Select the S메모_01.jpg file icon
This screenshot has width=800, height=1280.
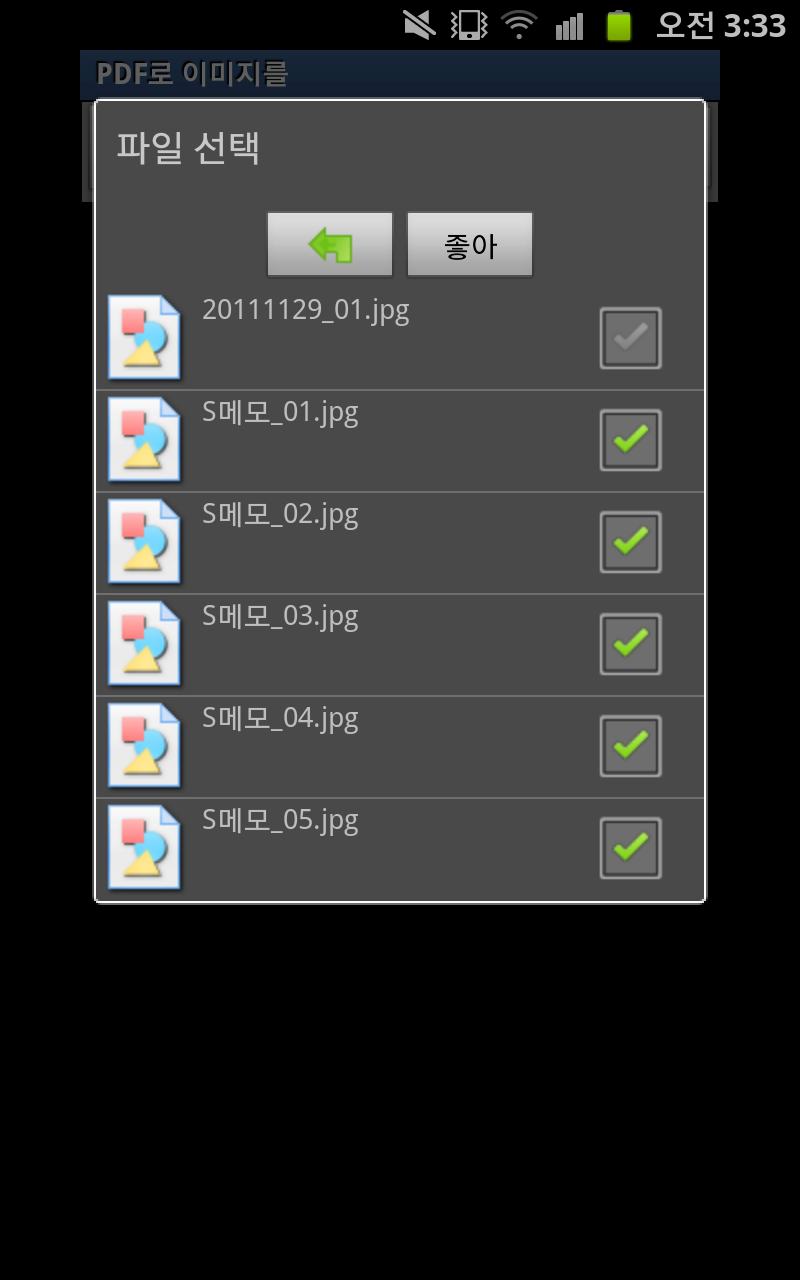[x=144, y=439]
